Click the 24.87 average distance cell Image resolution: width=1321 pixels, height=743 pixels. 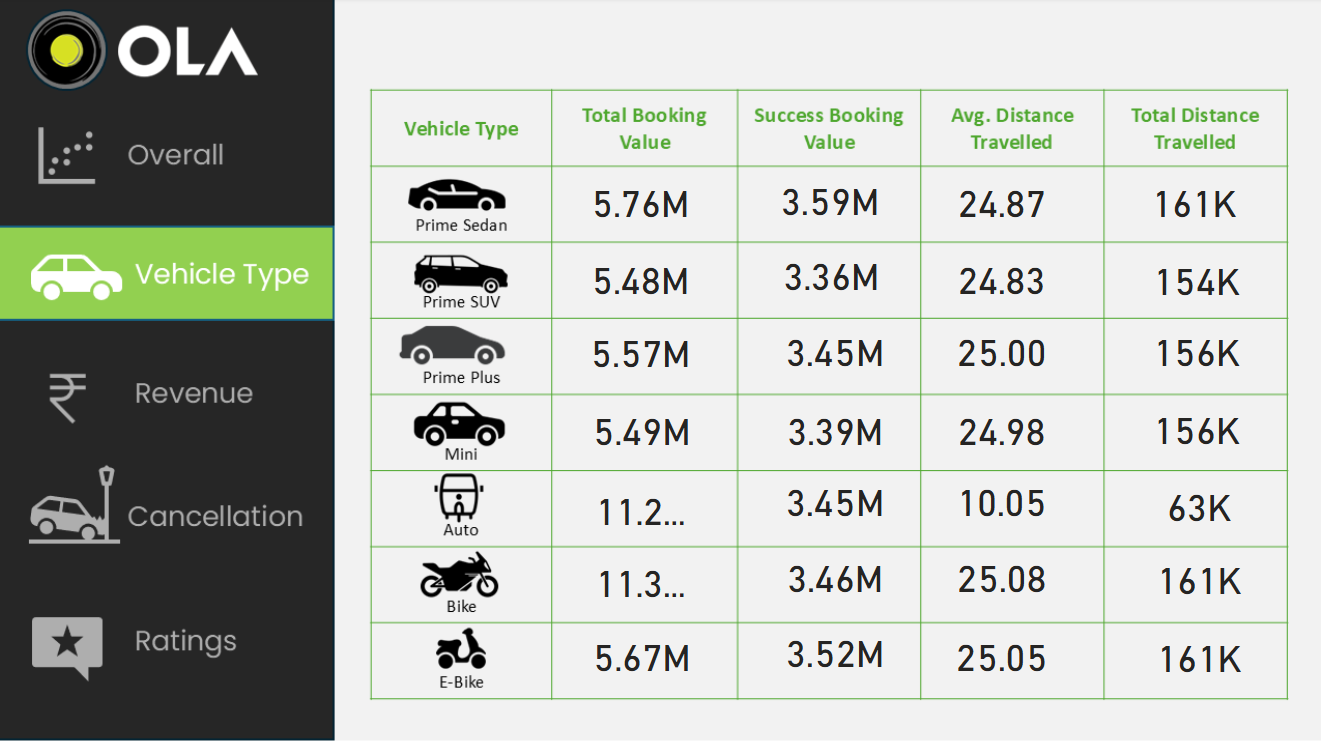tap(1002, 205)
